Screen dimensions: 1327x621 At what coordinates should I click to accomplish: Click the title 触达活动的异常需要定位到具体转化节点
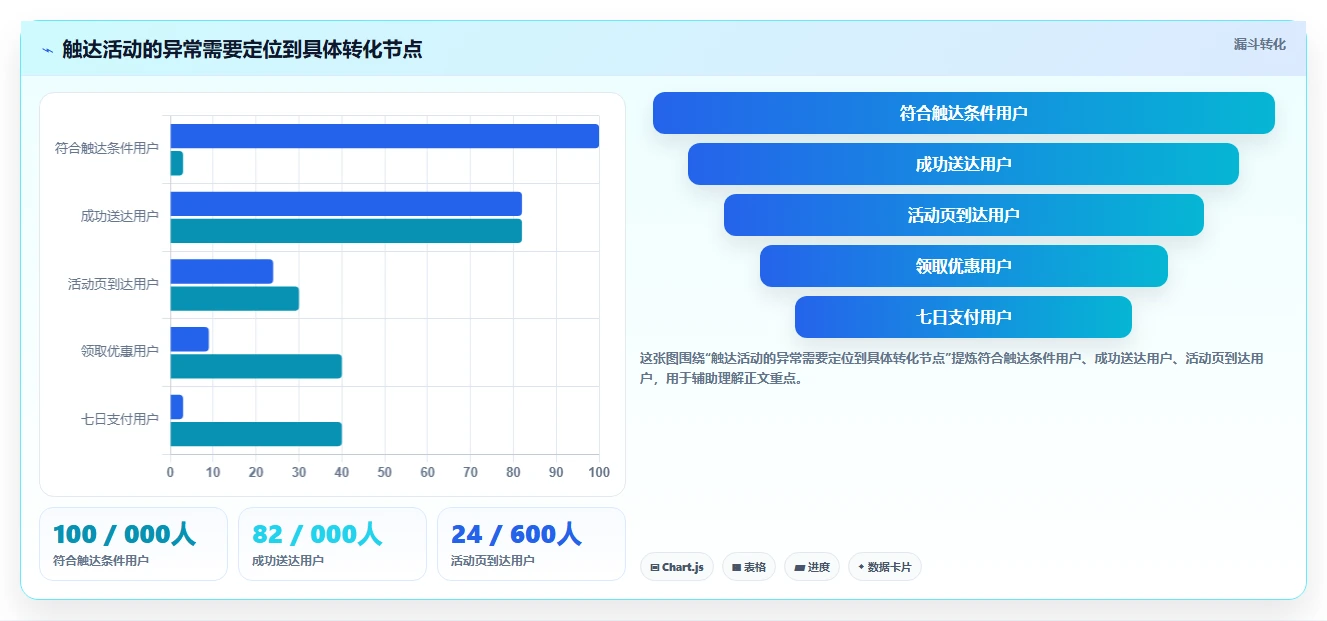pyautogui.click(x=242, y=49)
